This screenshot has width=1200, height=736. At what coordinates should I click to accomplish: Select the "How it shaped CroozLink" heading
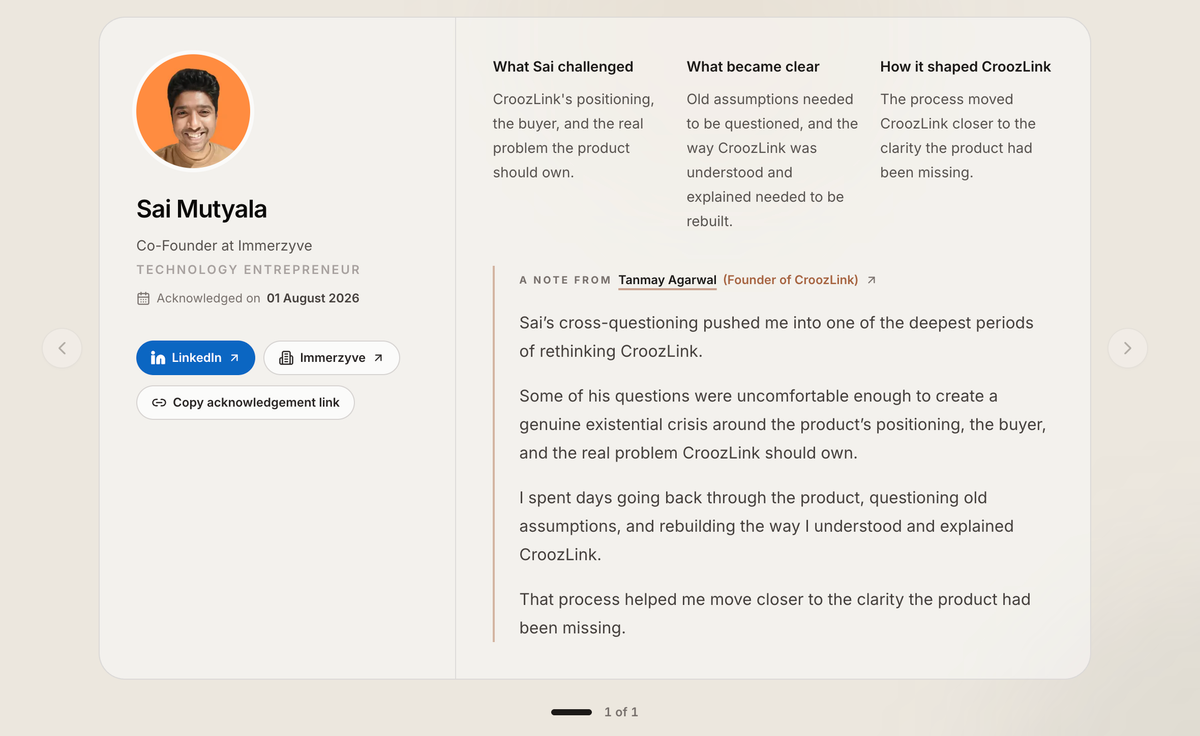[966, 67]
